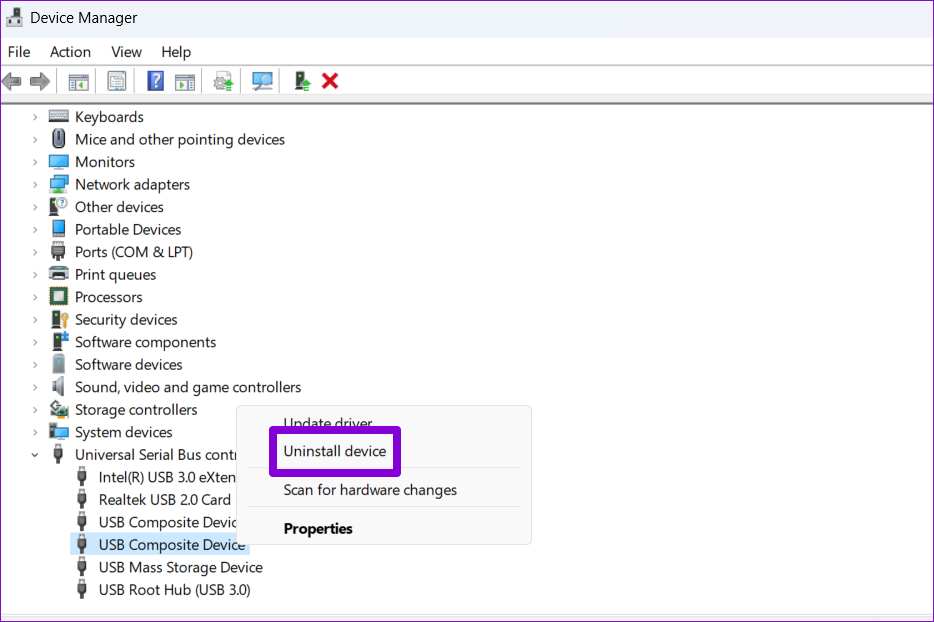The height and width of the screenshot is (622, 934).
Task: Choose Uninstall device from context menu
Action: (334, 452)
